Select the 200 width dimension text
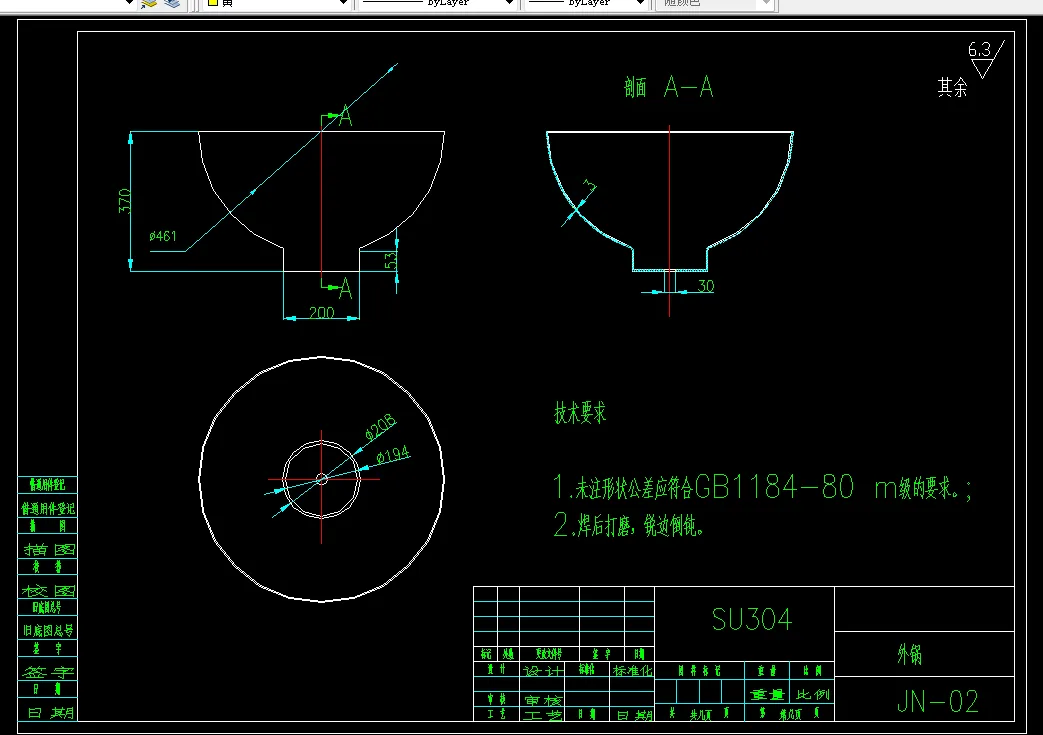This screenshot has height=735, width=1043. click(x=321, y=313)
